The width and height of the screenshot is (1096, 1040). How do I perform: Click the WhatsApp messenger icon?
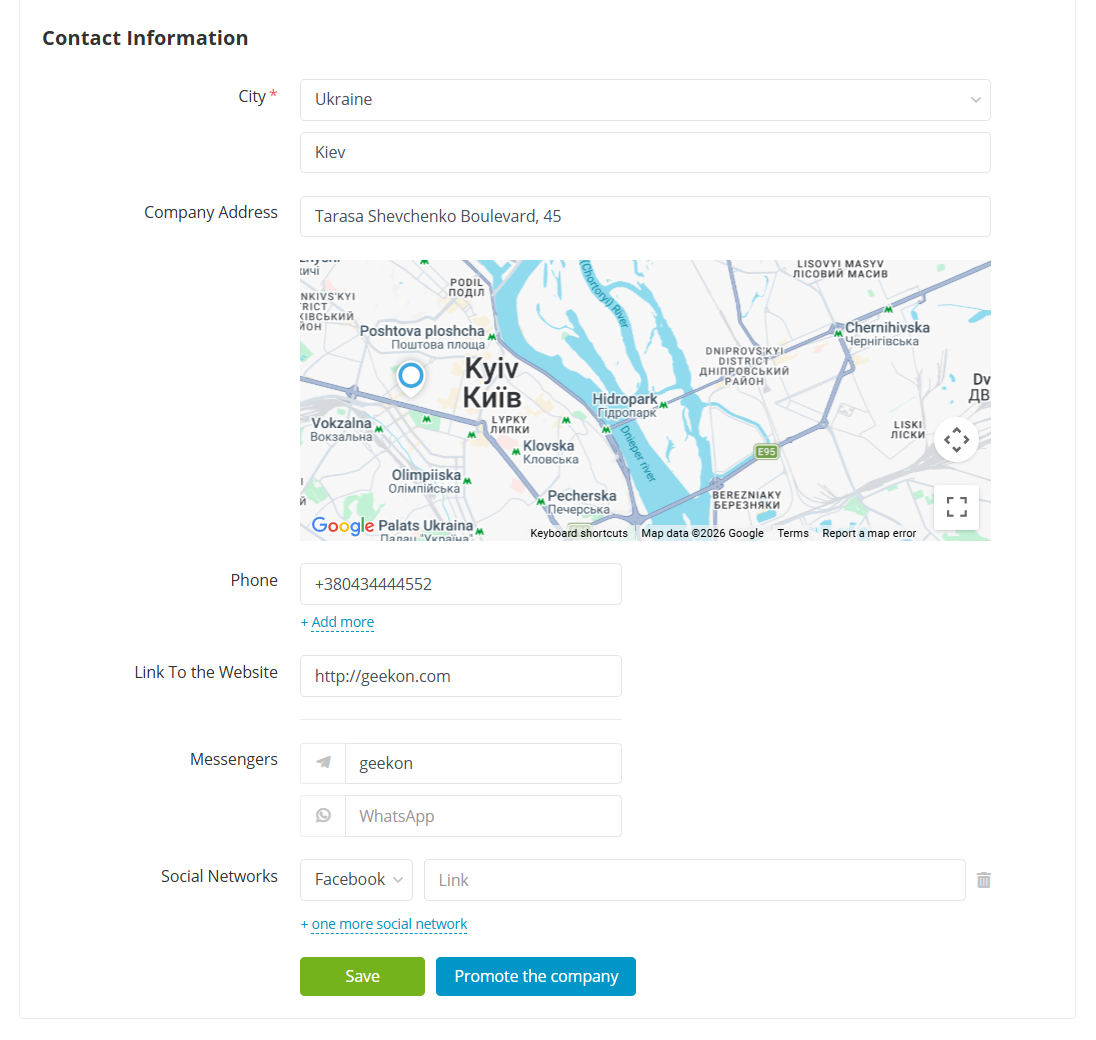click(323, 816)
